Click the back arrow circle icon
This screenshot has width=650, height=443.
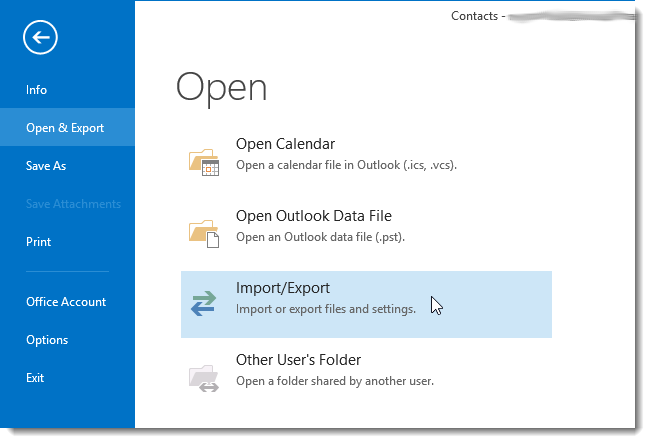pyautogui.click(x=40, y=37)
